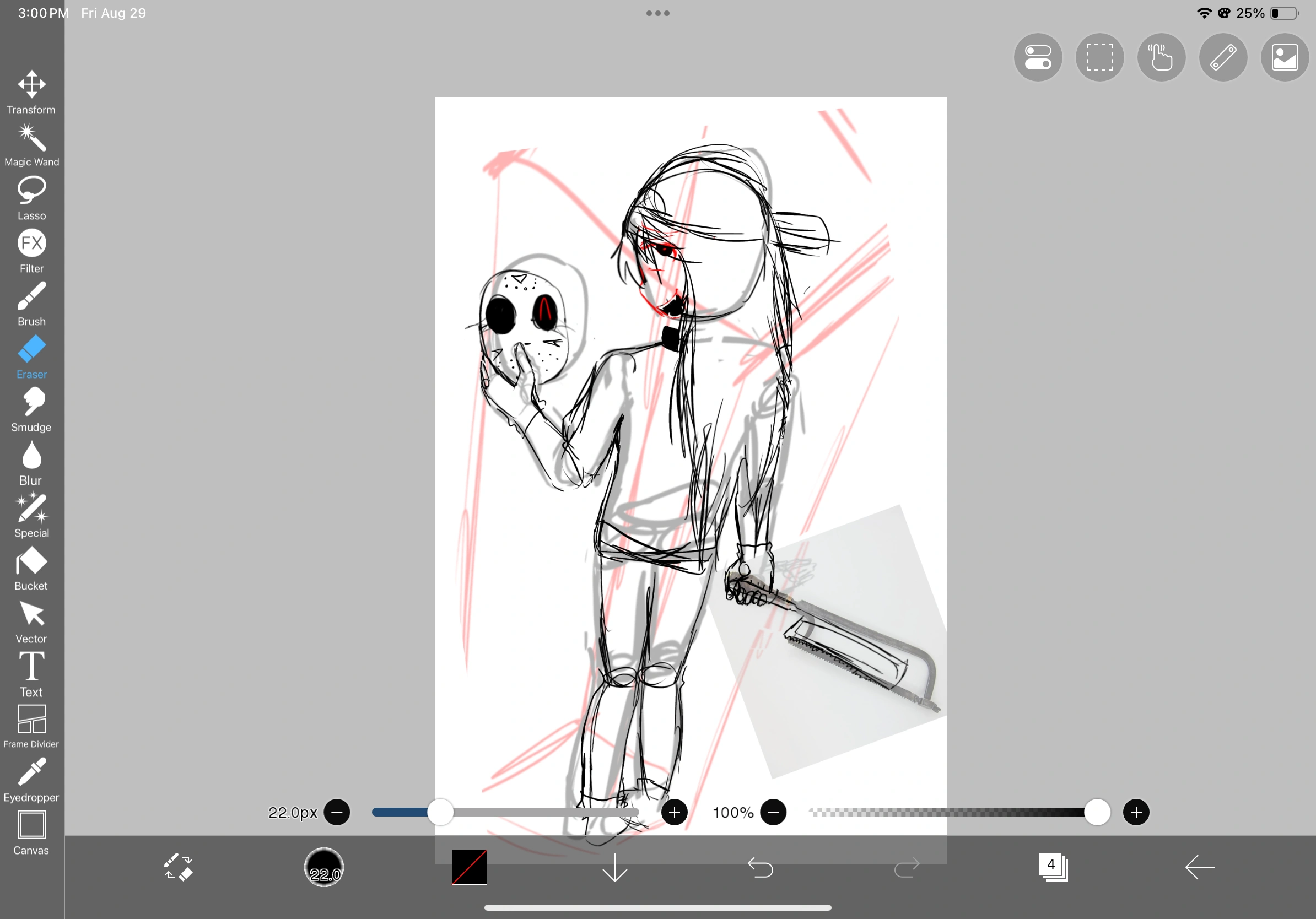
Task: Open the black and red color swatch
Action: [x=469, y=867]
